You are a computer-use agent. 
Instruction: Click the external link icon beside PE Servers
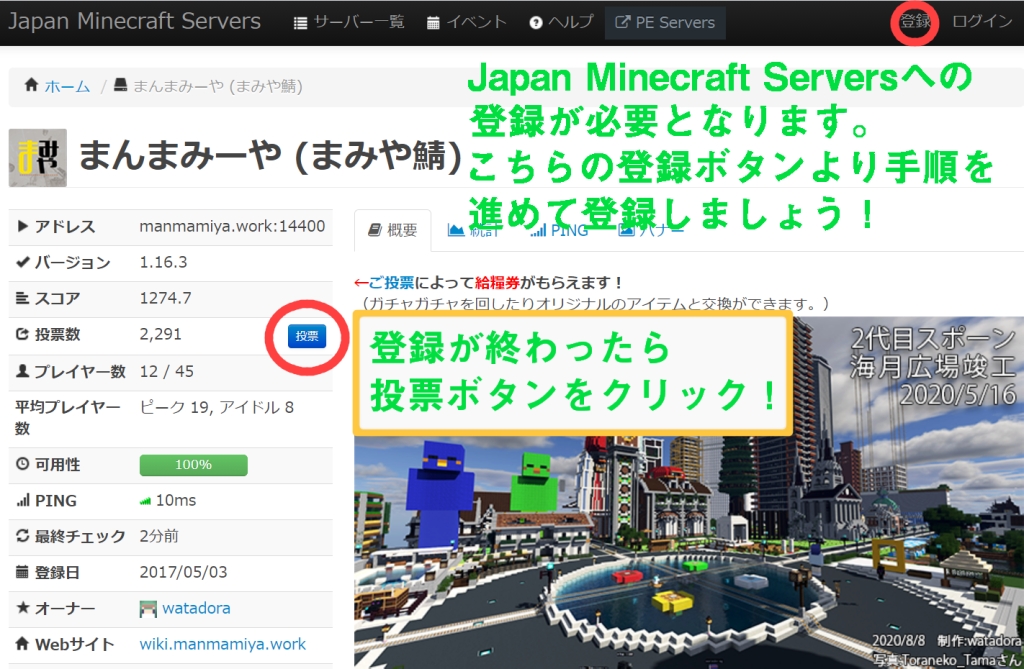622,22
